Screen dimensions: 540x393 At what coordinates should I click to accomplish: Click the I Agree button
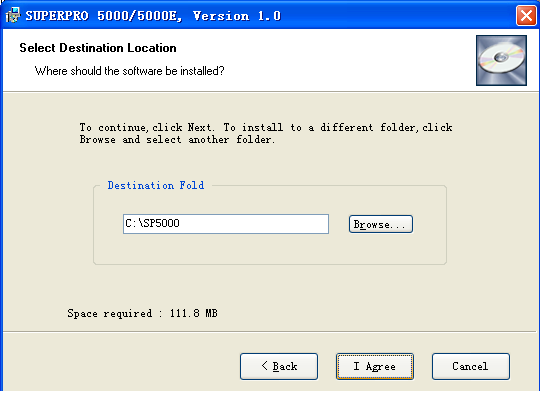coord(375,366)
